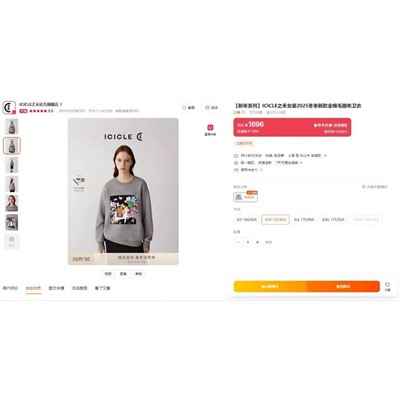Select the size option ending in 170/88A
This screenshot has height=400, width=400.
pos(304,220)
